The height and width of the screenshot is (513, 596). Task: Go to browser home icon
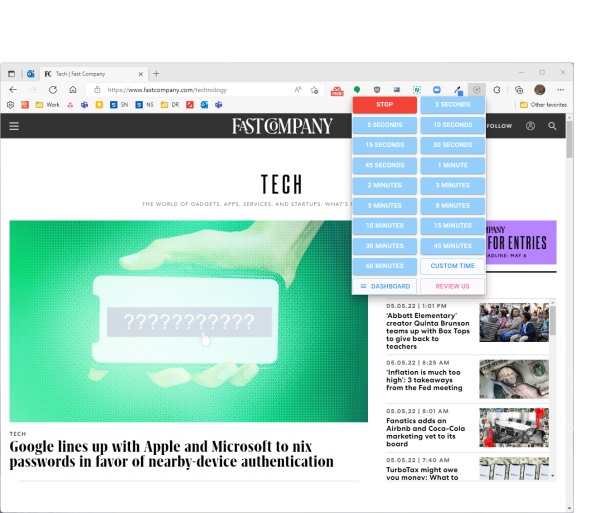73,90
